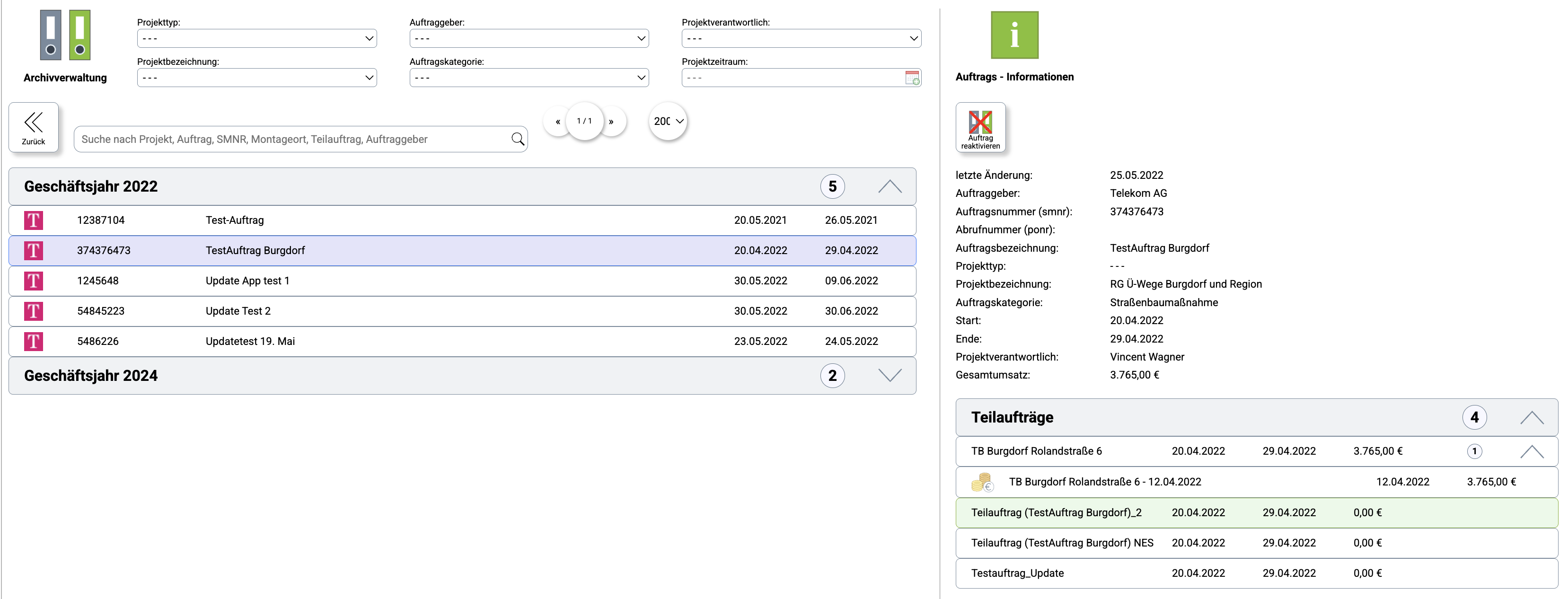Open the Projektverantwortlich dropdown

tap(801, 38)
